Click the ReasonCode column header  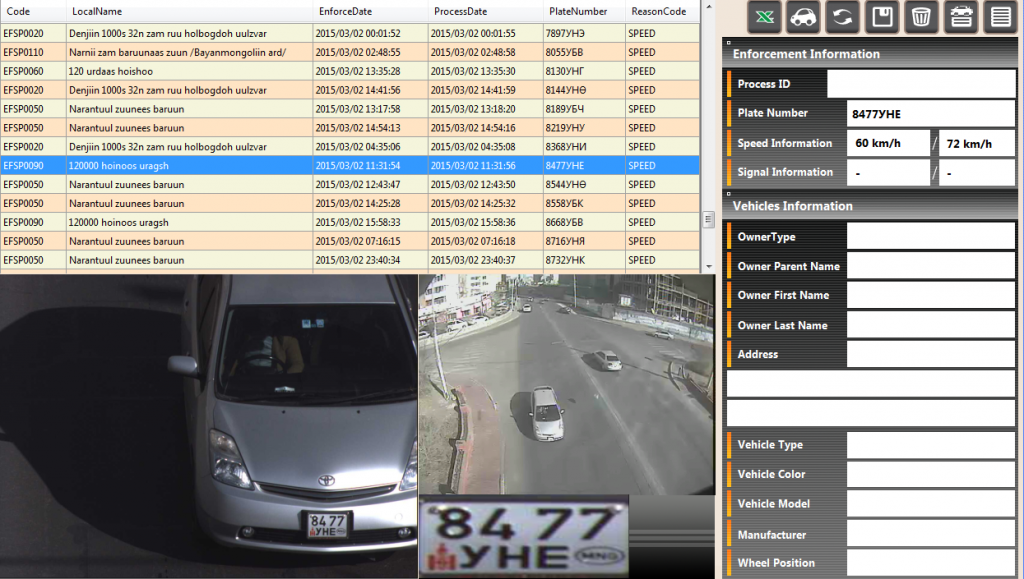pyautogui.click(x=660, y=11)
